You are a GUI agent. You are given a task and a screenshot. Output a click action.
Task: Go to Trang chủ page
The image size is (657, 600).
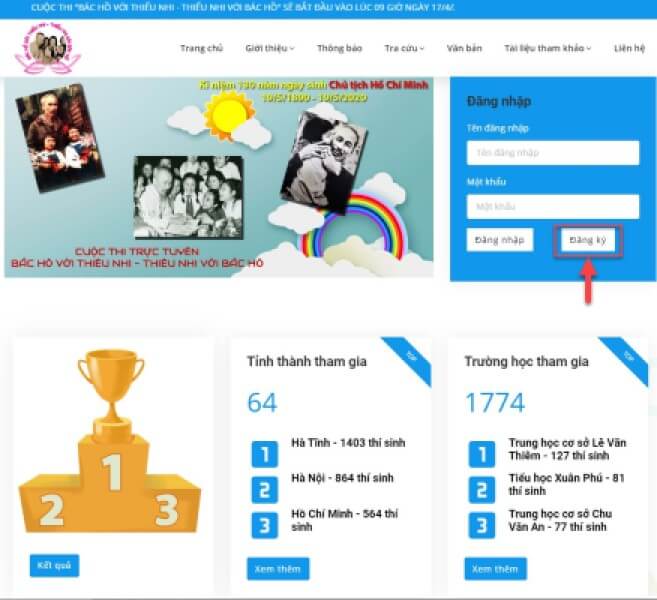point(202,48)
